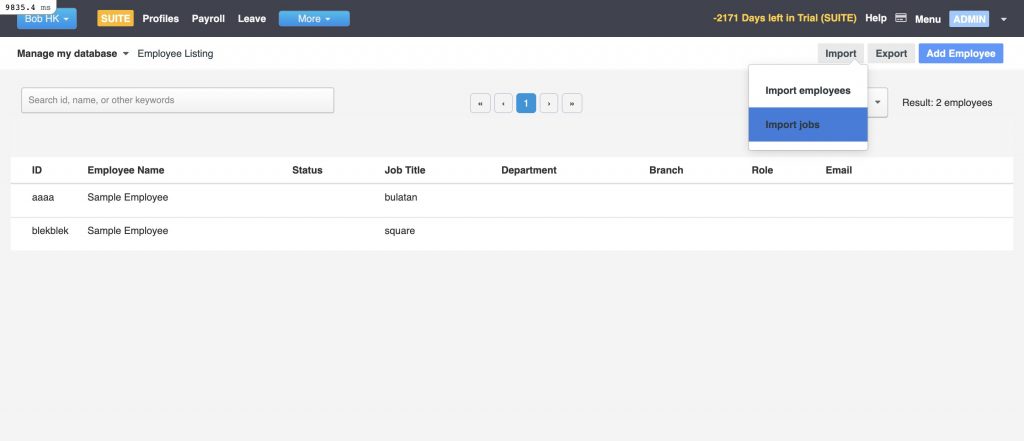
Task: Click the Status column header
Action: click(307, 170)
